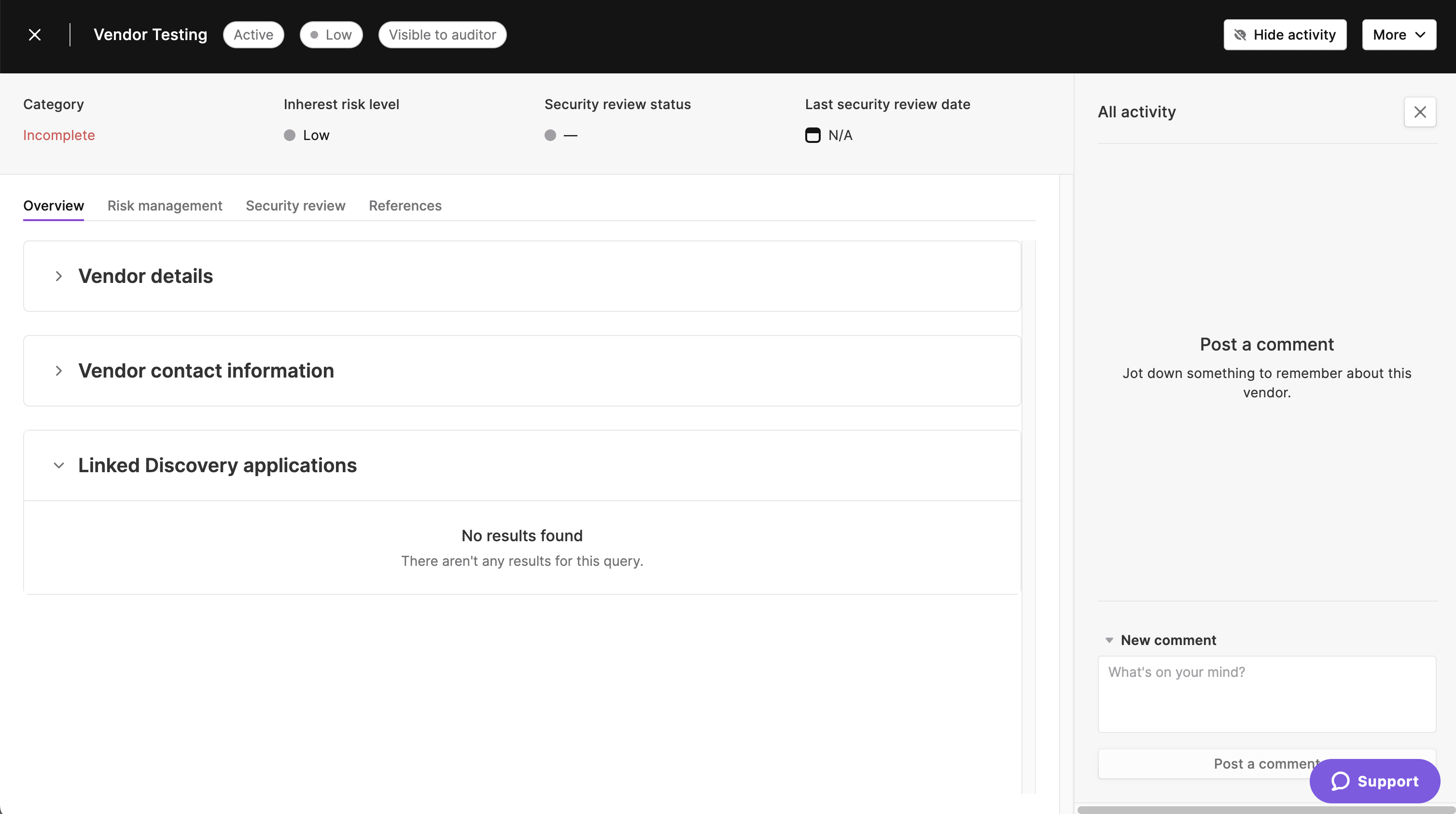This screenshot has height=814, width=1456.
Task: Open the Security review tab
Action: pyautogui.click(x=295, y=206)
